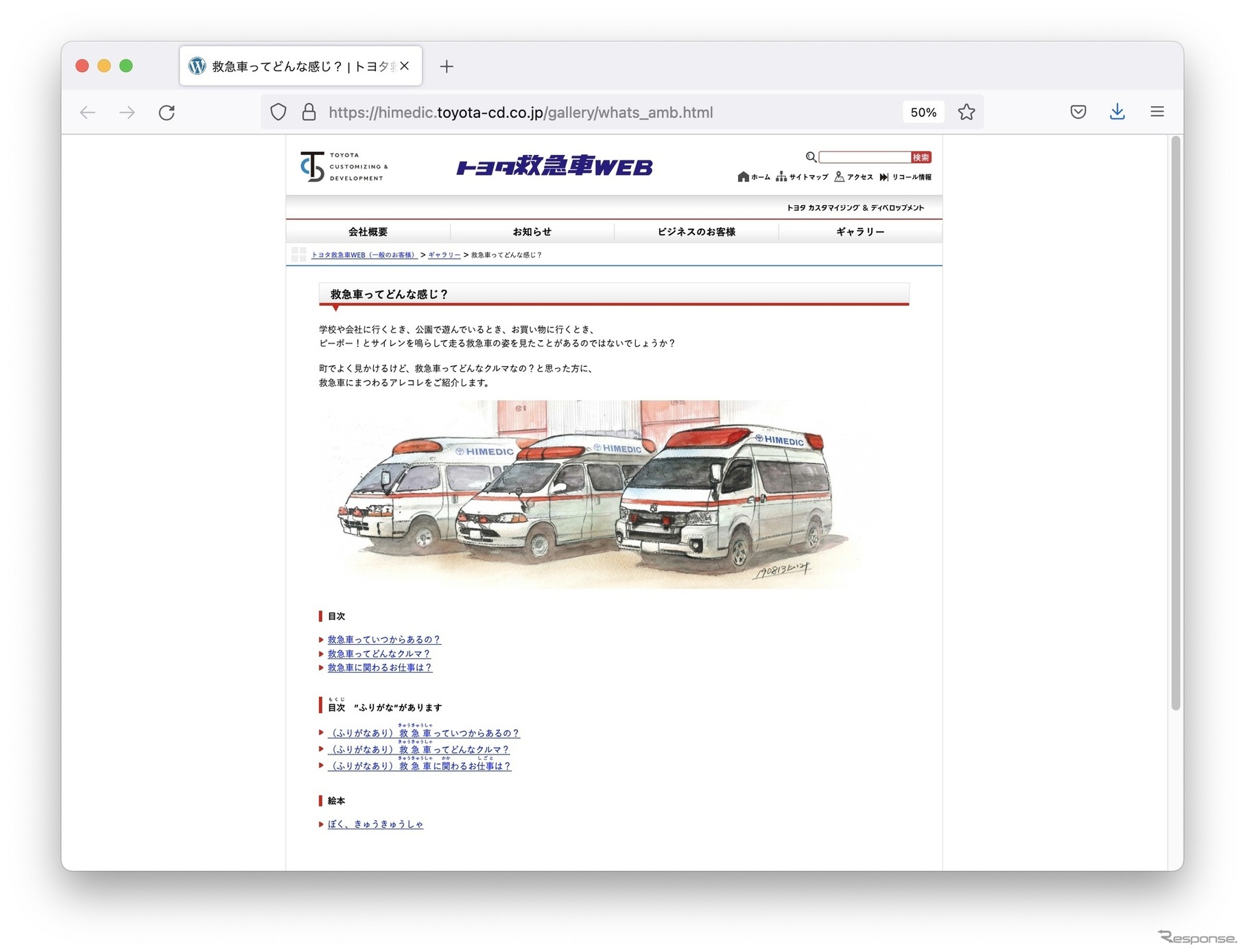1245x952 pixels.
Task: Open the downloads panel icon
Action: pyautogui.click(x=1117, y=112)
